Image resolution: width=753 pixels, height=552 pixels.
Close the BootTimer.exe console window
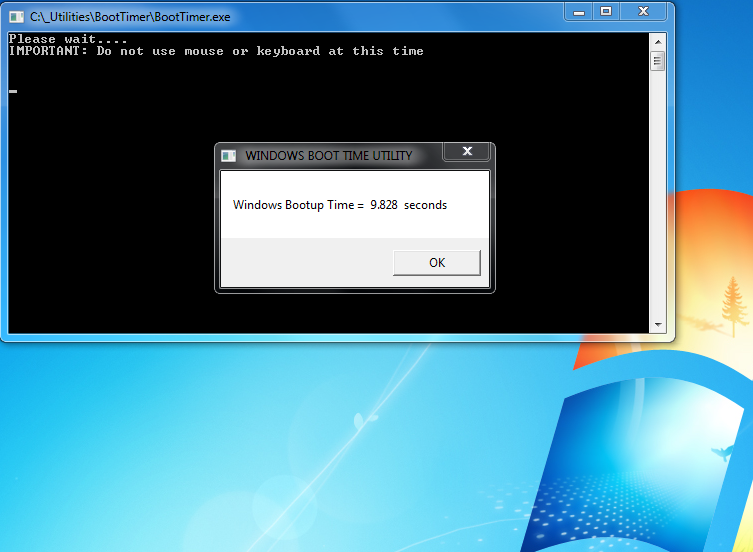(643, 12)
